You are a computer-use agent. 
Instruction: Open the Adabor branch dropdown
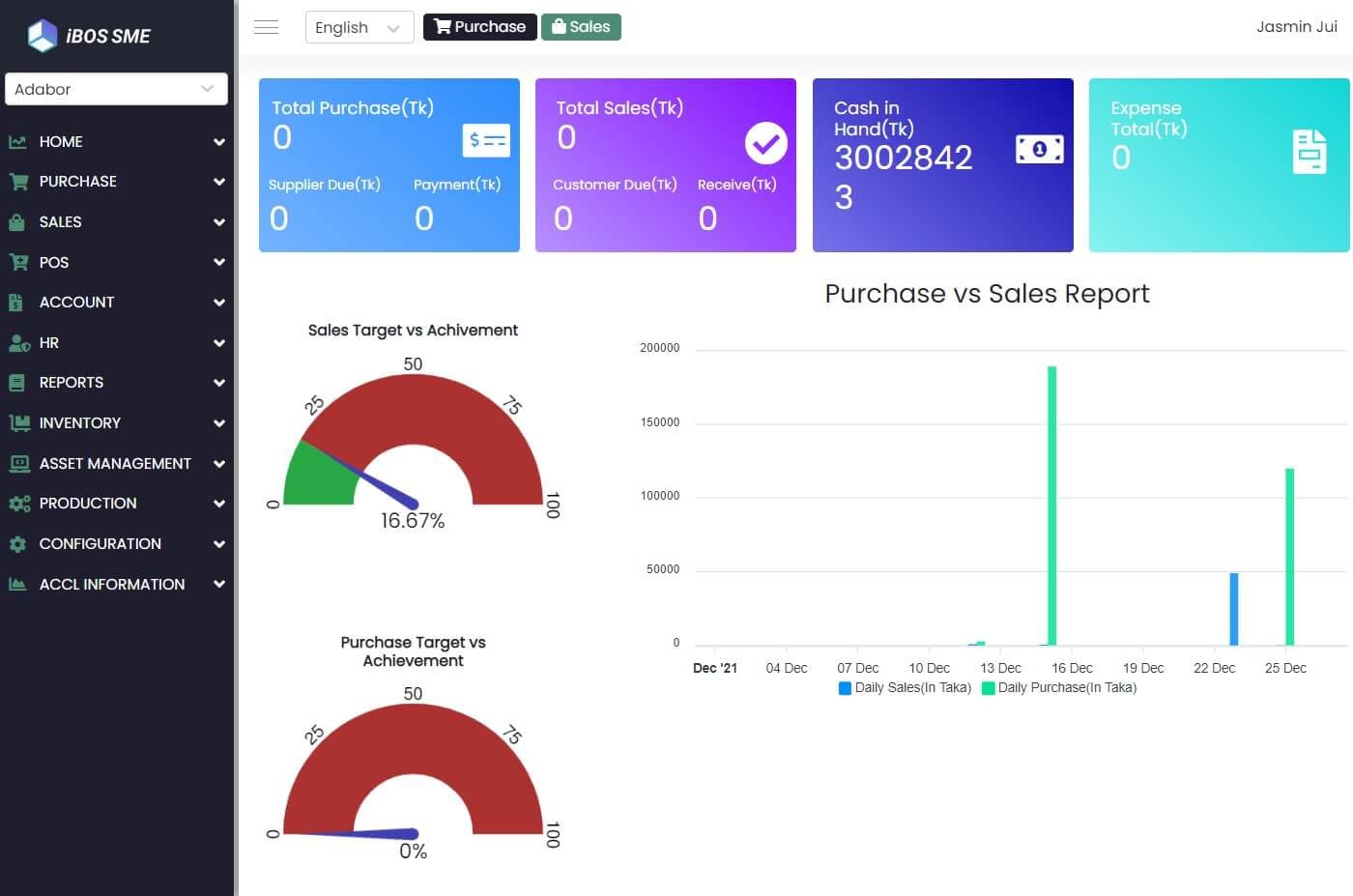pyautogui.click(x=116, y=89)
